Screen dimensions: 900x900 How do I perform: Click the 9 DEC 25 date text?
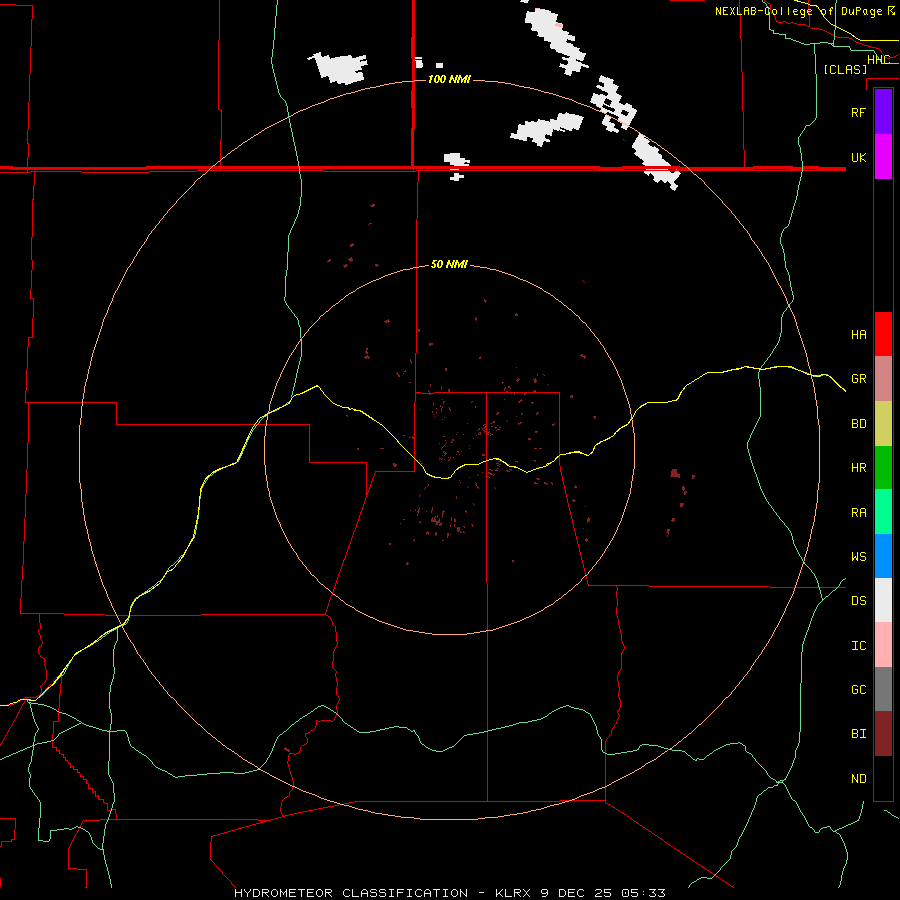579,893
